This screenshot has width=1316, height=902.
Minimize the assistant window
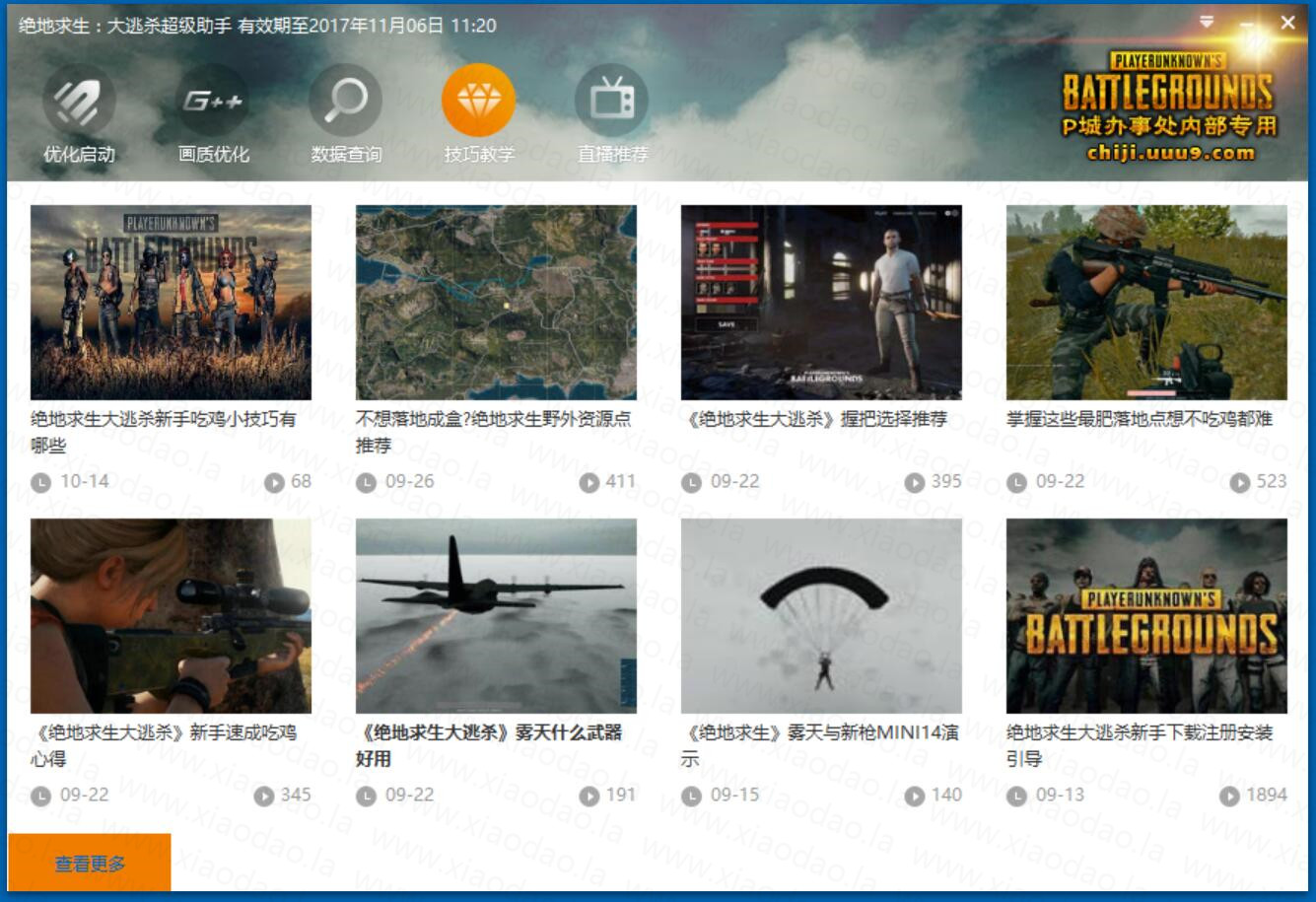[x=1248, y=23]
